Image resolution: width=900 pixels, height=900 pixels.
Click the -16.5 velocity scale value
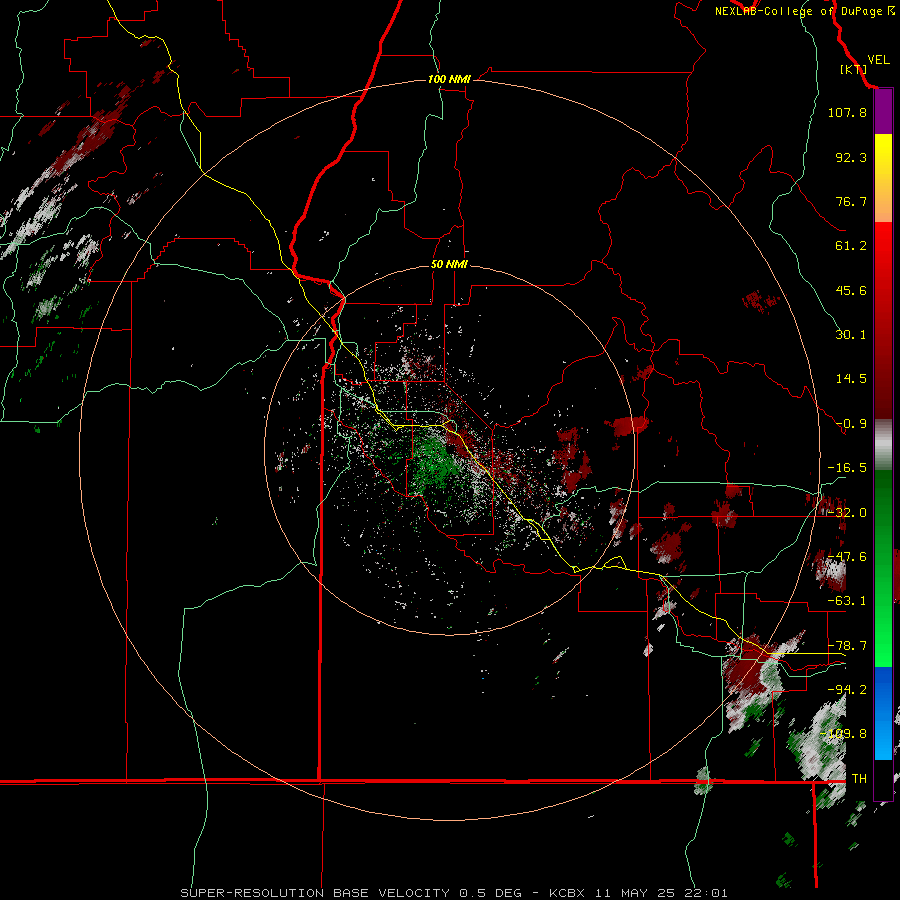847,468
